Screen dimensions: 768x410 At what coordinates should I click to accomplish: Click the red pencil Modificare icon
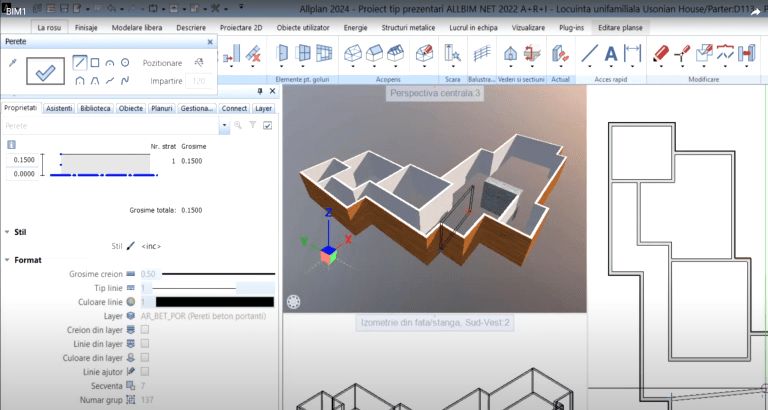[661, 52]
